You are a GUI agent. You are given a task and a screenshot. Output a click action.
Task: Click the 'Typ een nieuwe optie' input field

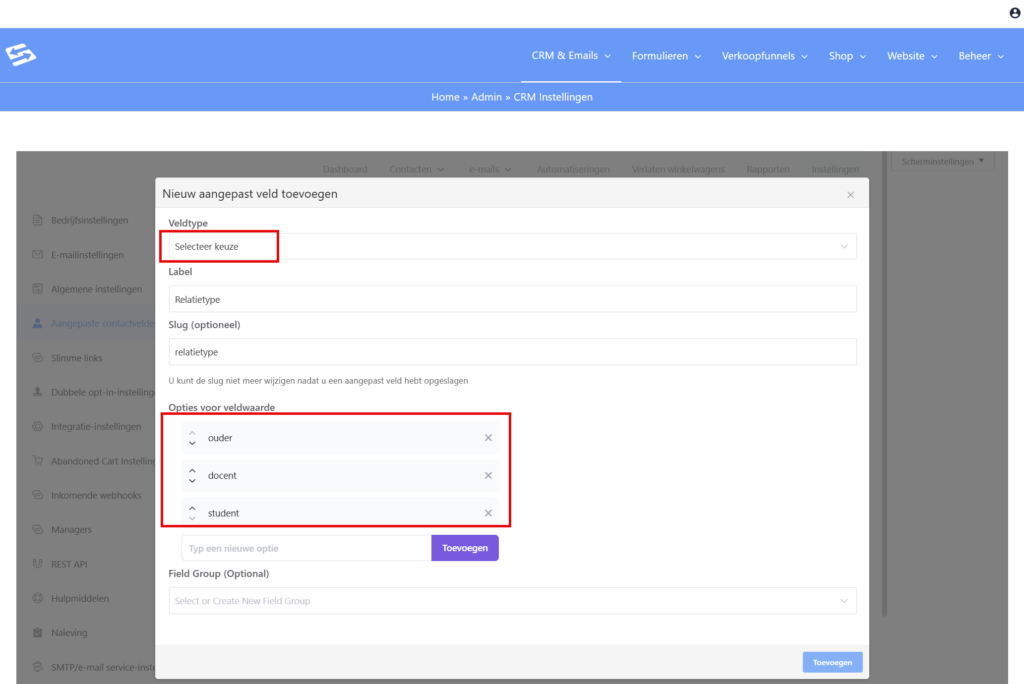306,548
